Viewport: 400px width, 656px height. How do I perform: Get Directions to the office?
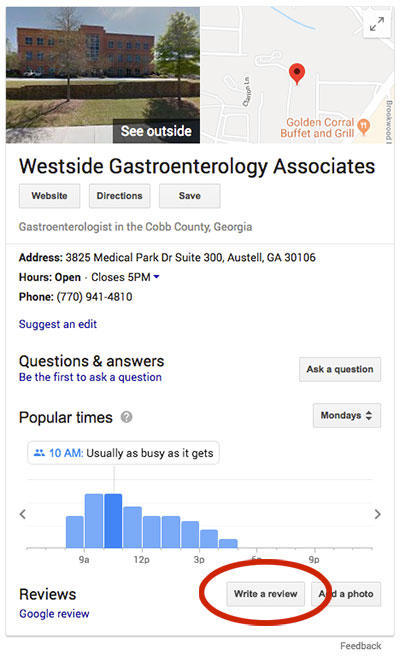point(119,196)
